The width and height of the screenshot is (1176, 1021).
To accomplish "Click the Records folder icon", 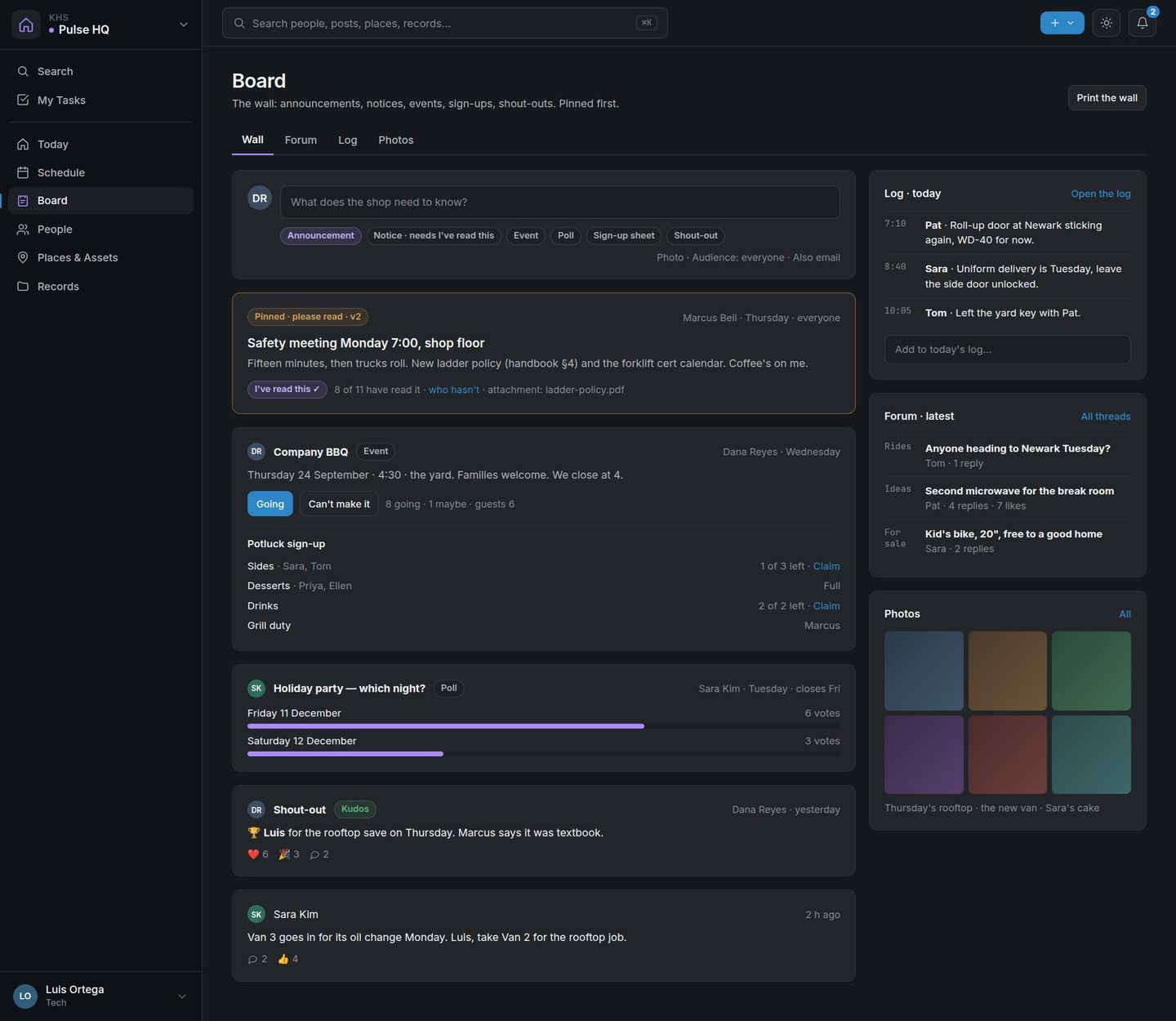I will 23,287.
